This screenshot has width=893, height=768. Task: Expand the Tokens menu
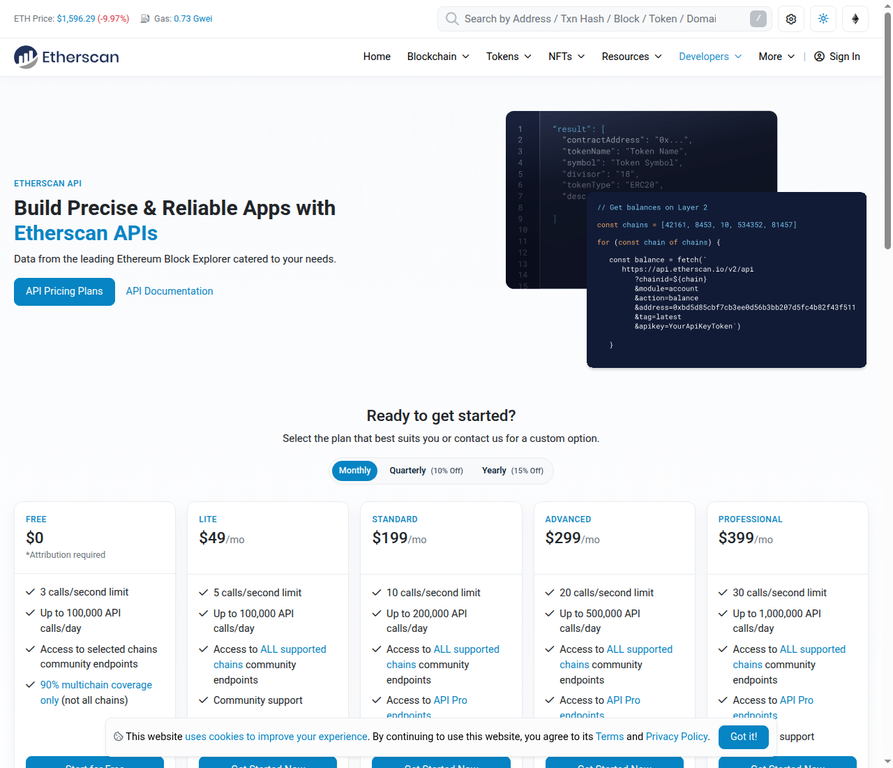(509, 56)
